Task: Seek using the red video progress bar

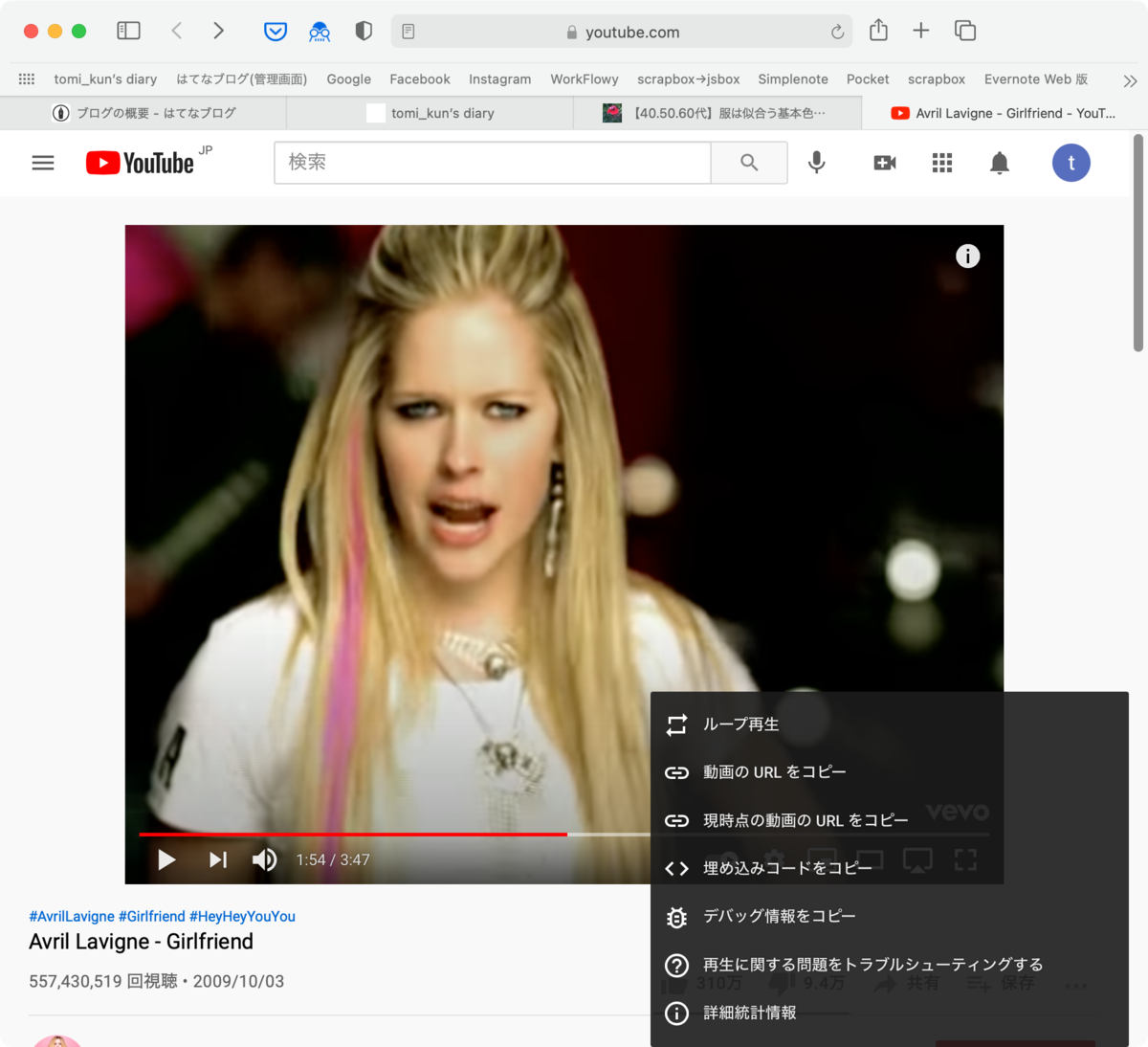Action: (353, 835)
